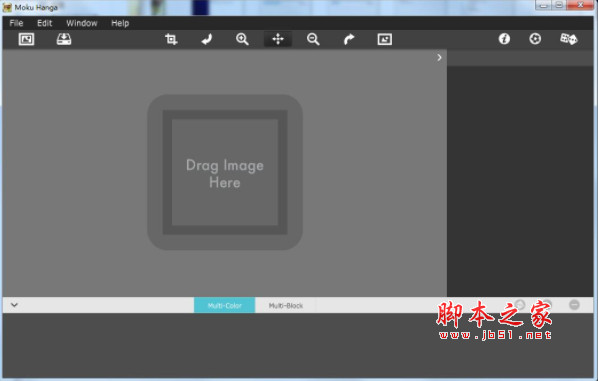Screen dimensions: 598x381
Task: Click the dice randomize icon
Action: coord(569,39)
